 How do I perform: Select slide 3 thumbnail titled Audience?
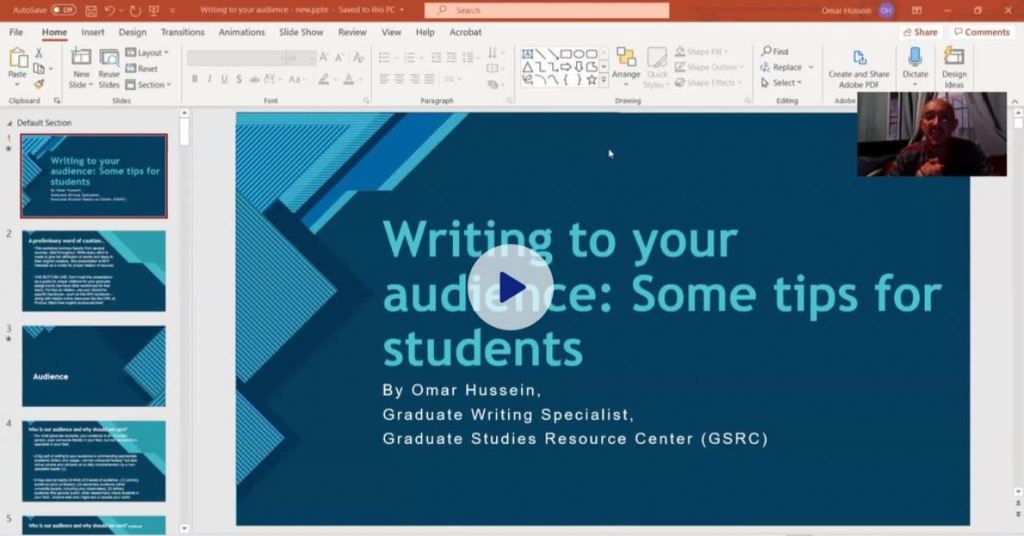(x=94, y=365)
